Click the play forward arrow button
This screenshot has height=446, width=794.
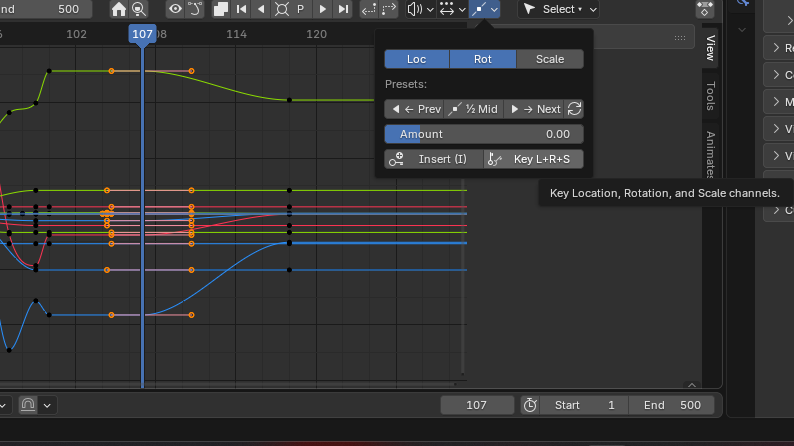pos(322,9)
